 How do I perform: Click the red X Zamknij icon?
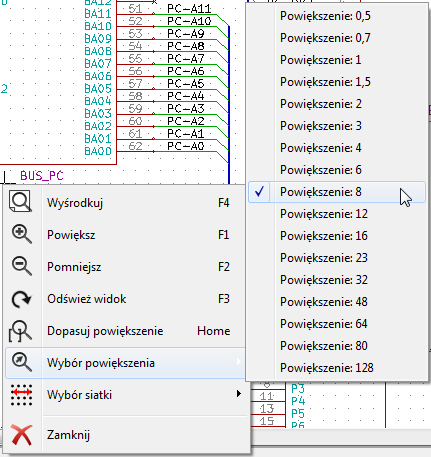pos(22,435)
